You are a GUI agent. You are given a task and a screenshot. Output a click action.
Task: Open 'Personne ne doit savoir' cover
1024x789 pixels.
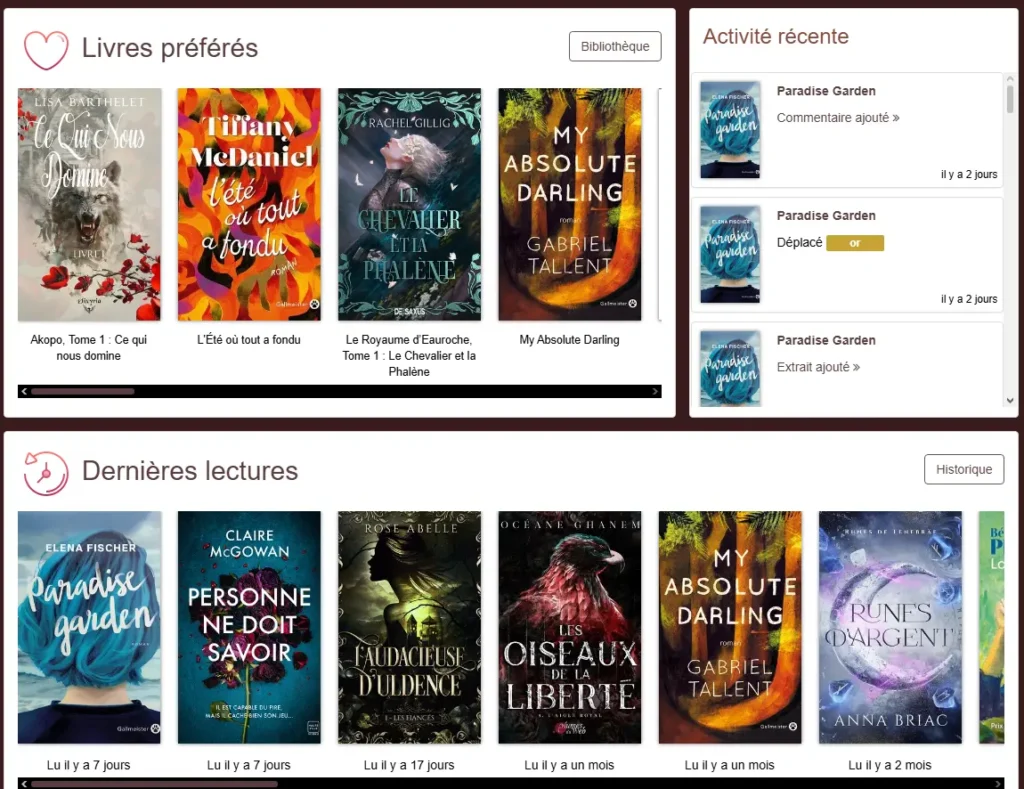tap(249, 627)
